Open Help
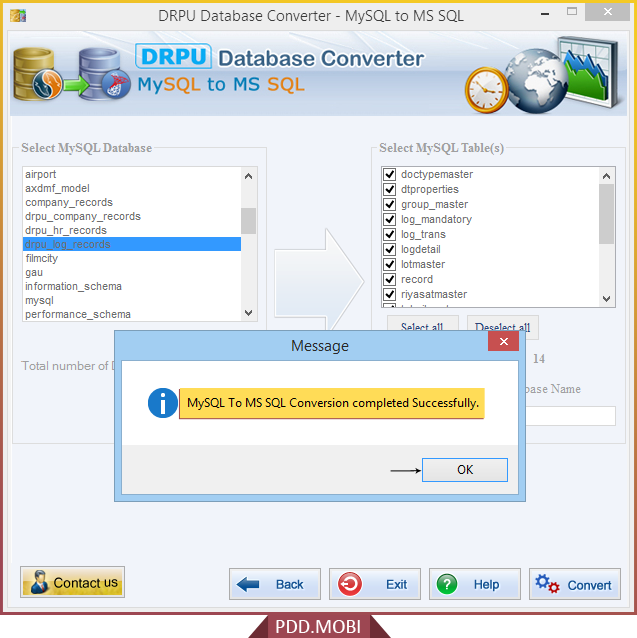Image resolution: width=637 pixels, height=638 pixels. (475, 584)
